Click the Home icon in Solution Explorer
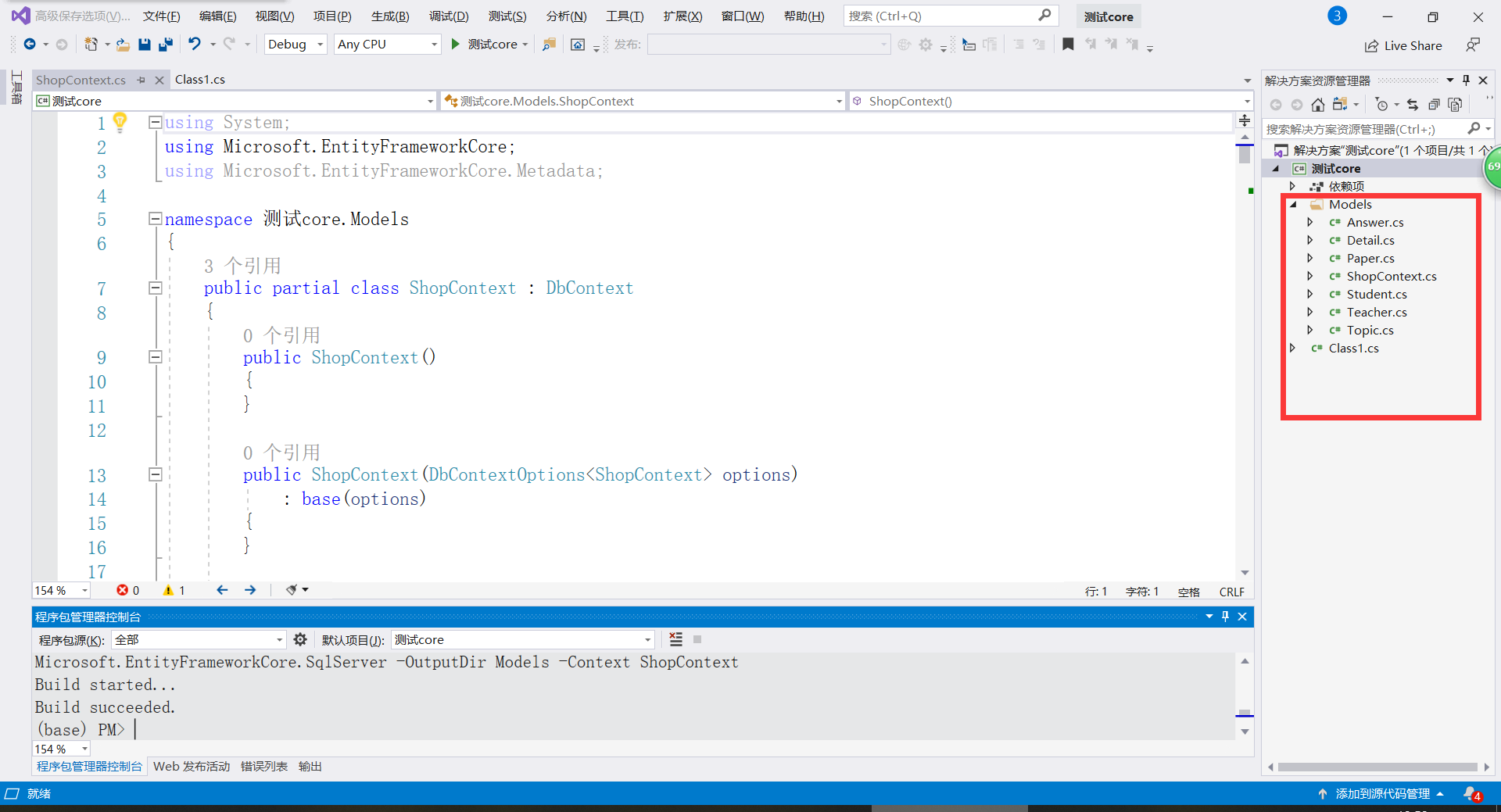 (x=1318, y=104)
